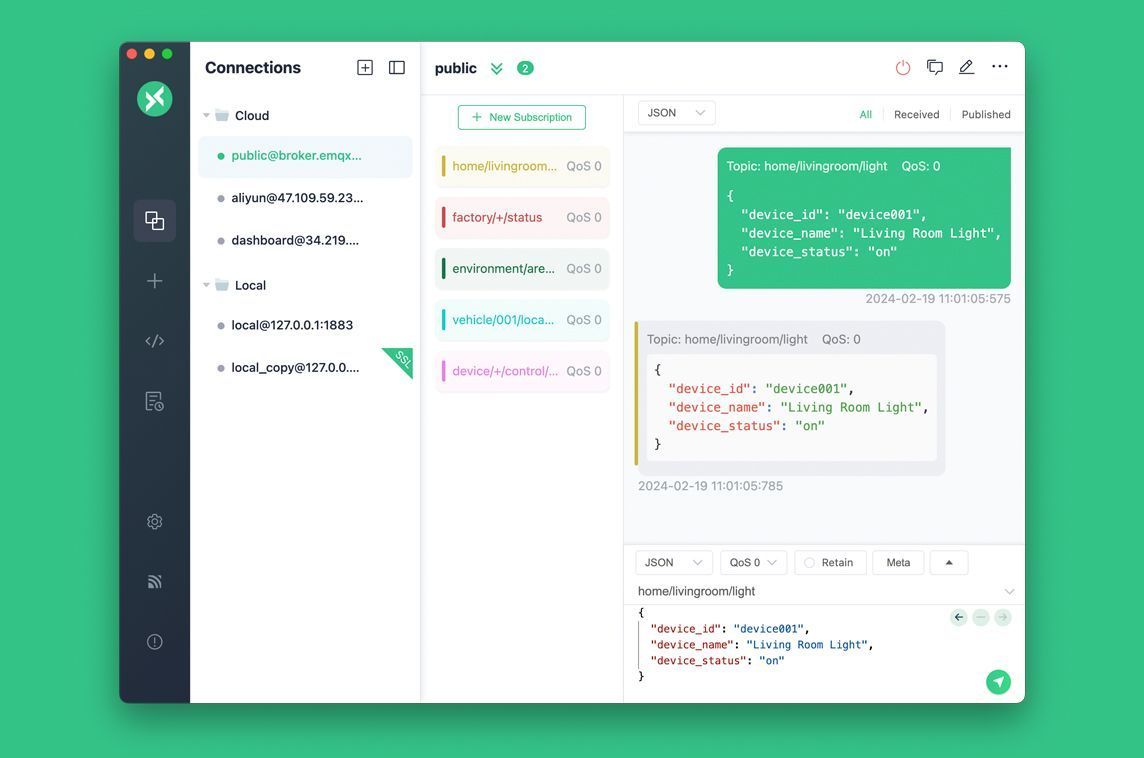
Task: Select dashboard@34.219 connection
Action: (305, 241)
